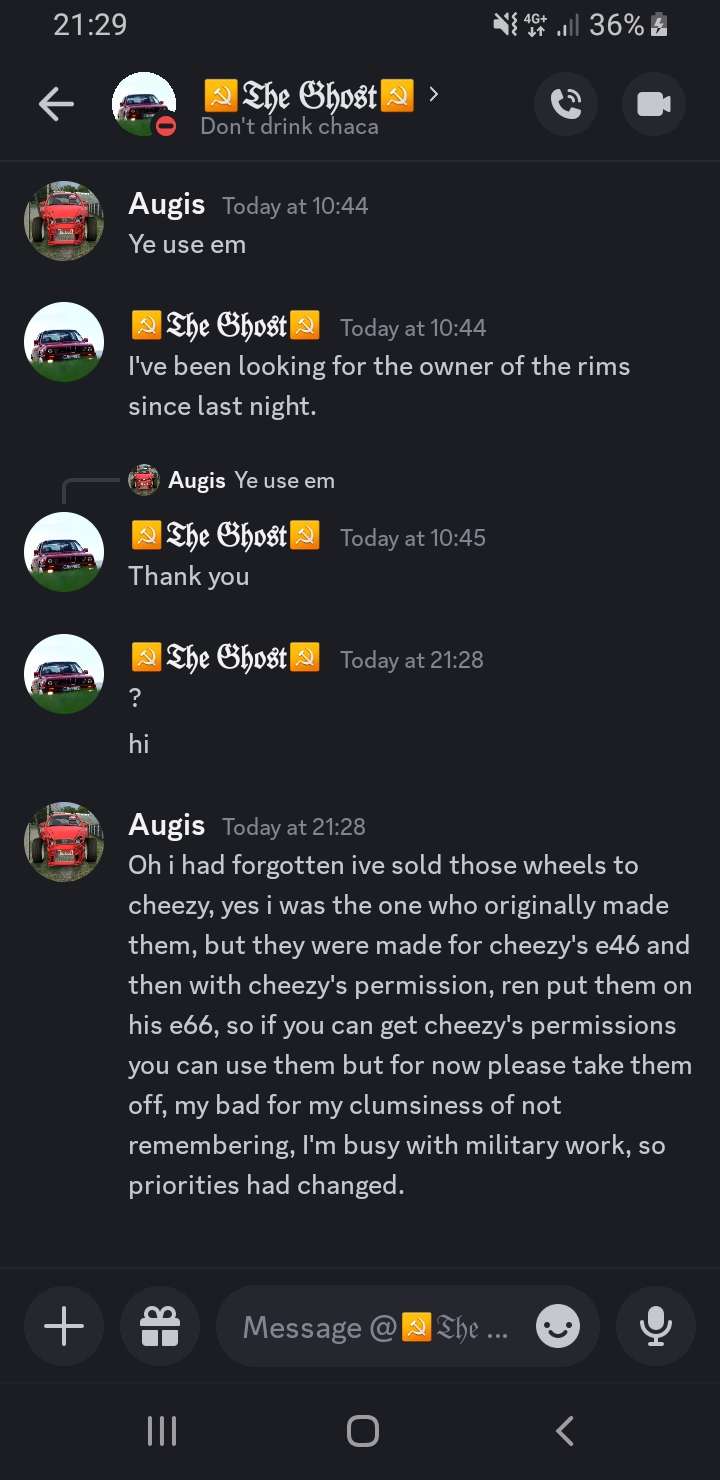Open the gift icon

[159, 1326]
